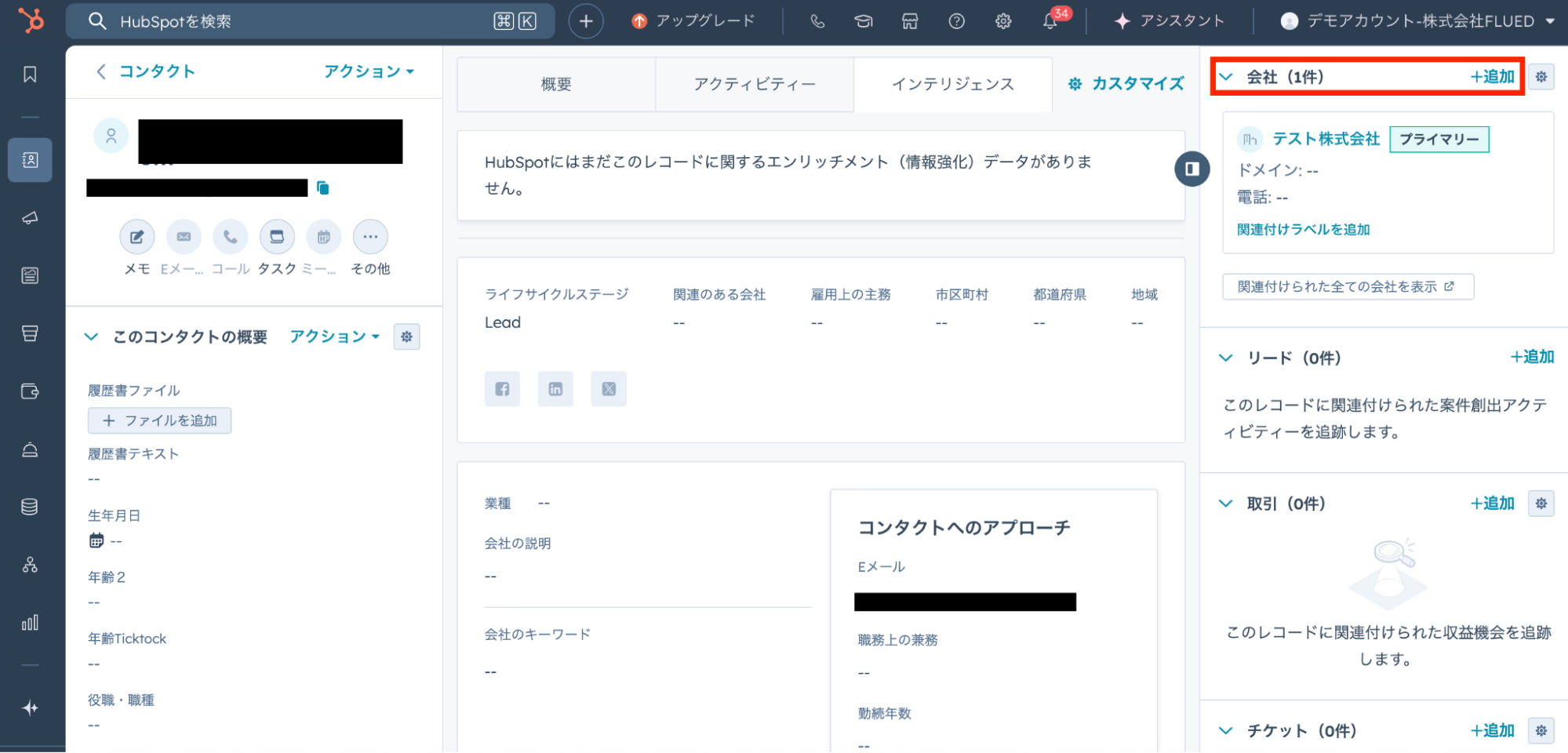The image size is (1568, 753).
Task: Open the その他 more options icon
Action: tap(370, 237)
